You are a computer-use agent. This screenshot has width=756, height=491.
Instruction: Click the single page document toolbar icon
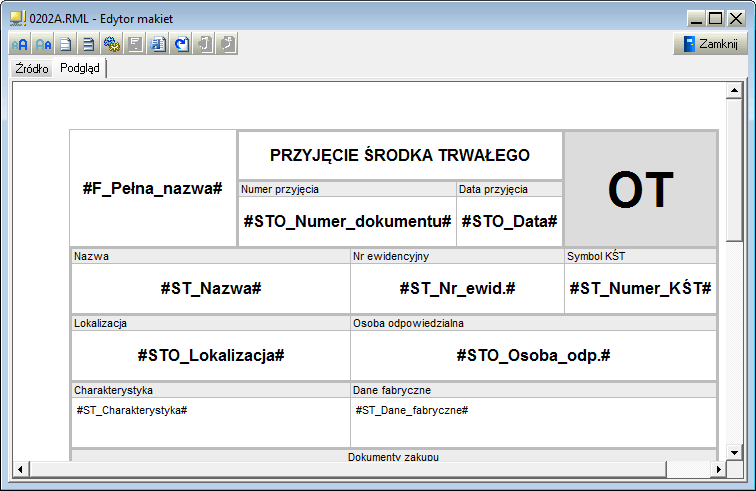pos(65,45)
